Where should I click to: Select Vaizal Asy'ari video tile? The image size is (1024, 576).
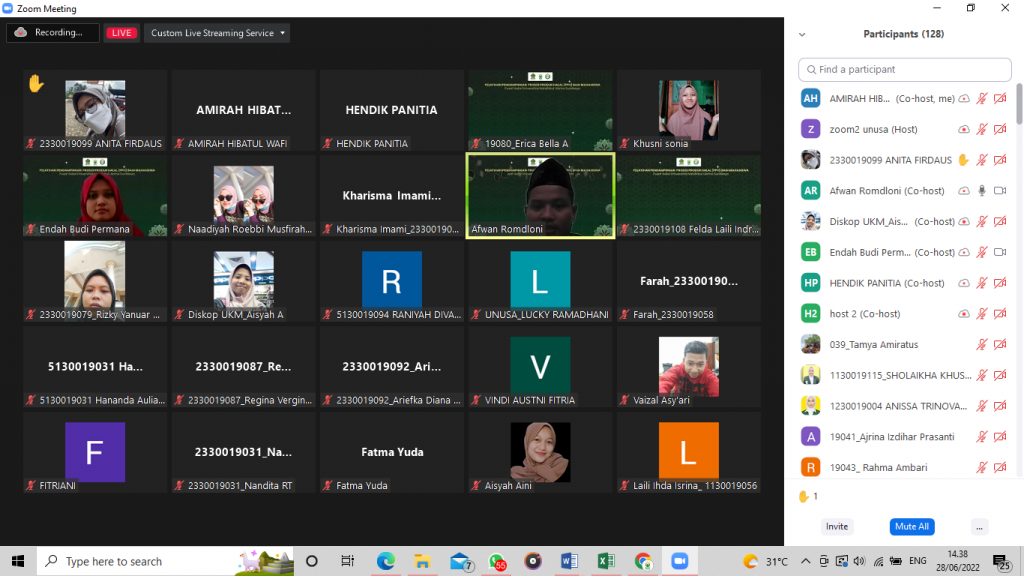coord(688,367)
